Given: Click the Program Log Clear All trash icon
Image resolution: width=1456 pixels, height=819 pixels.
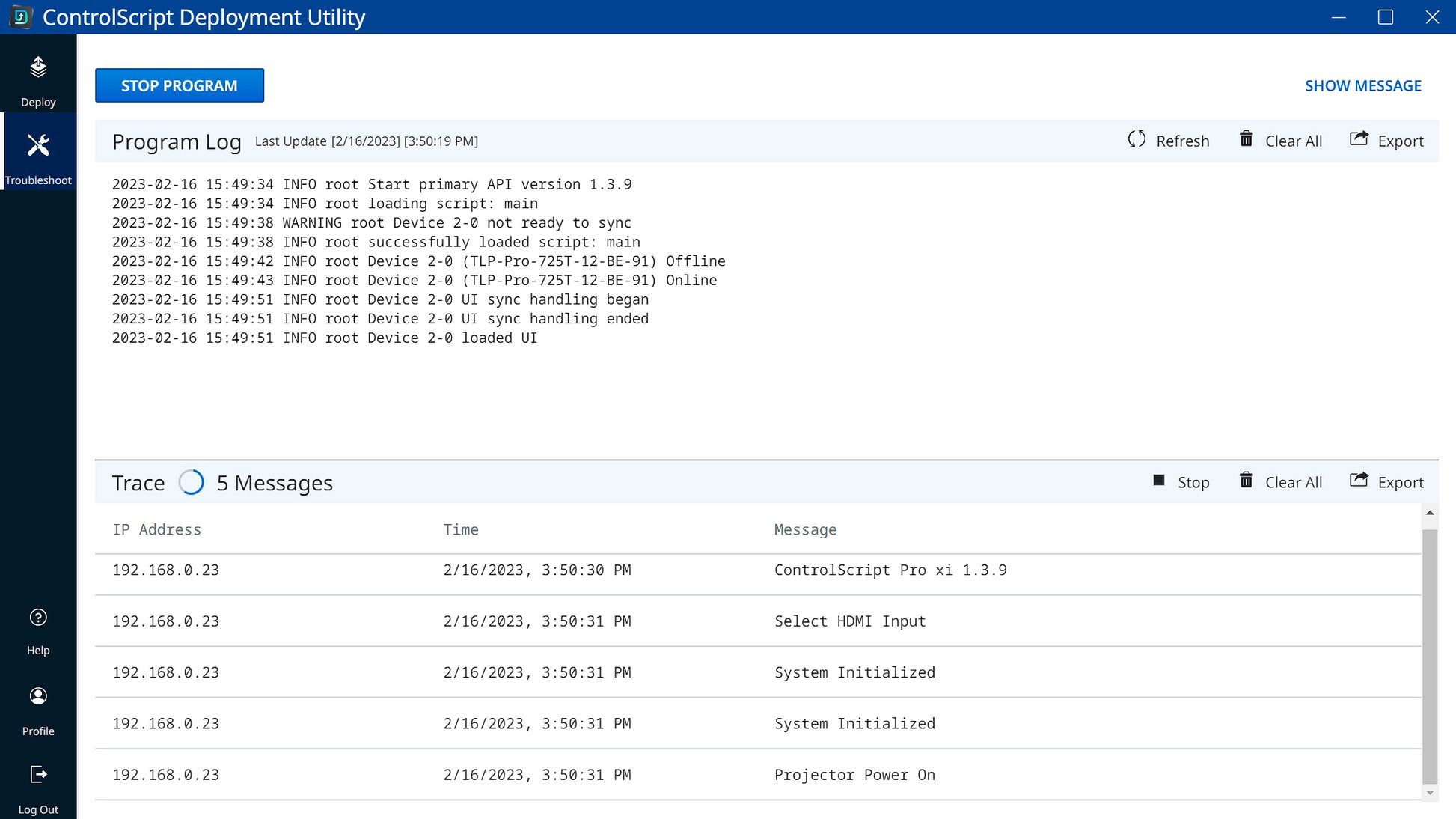Looking at the screenshot, I should pyautogui.click(x=1247, y=139).
